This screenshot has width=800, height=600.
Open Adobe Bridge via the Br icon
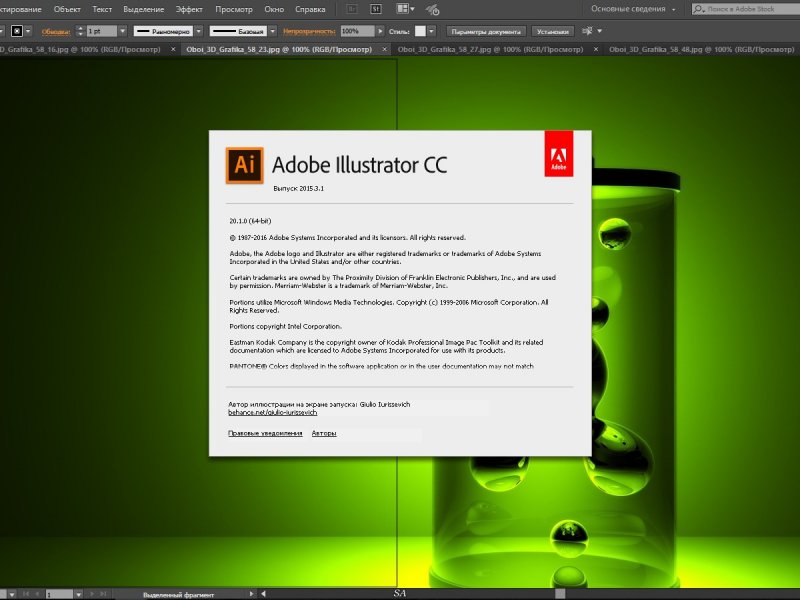[x=352, y=9]
